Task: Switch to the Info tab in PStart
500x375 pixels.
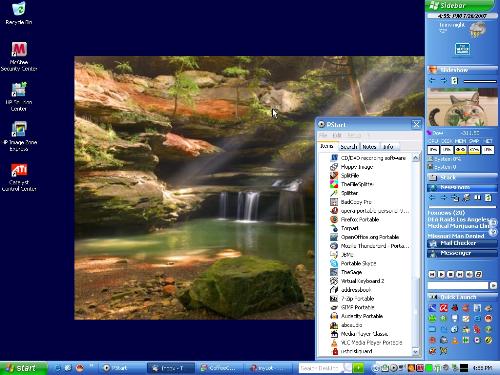Action: [388, 147]
